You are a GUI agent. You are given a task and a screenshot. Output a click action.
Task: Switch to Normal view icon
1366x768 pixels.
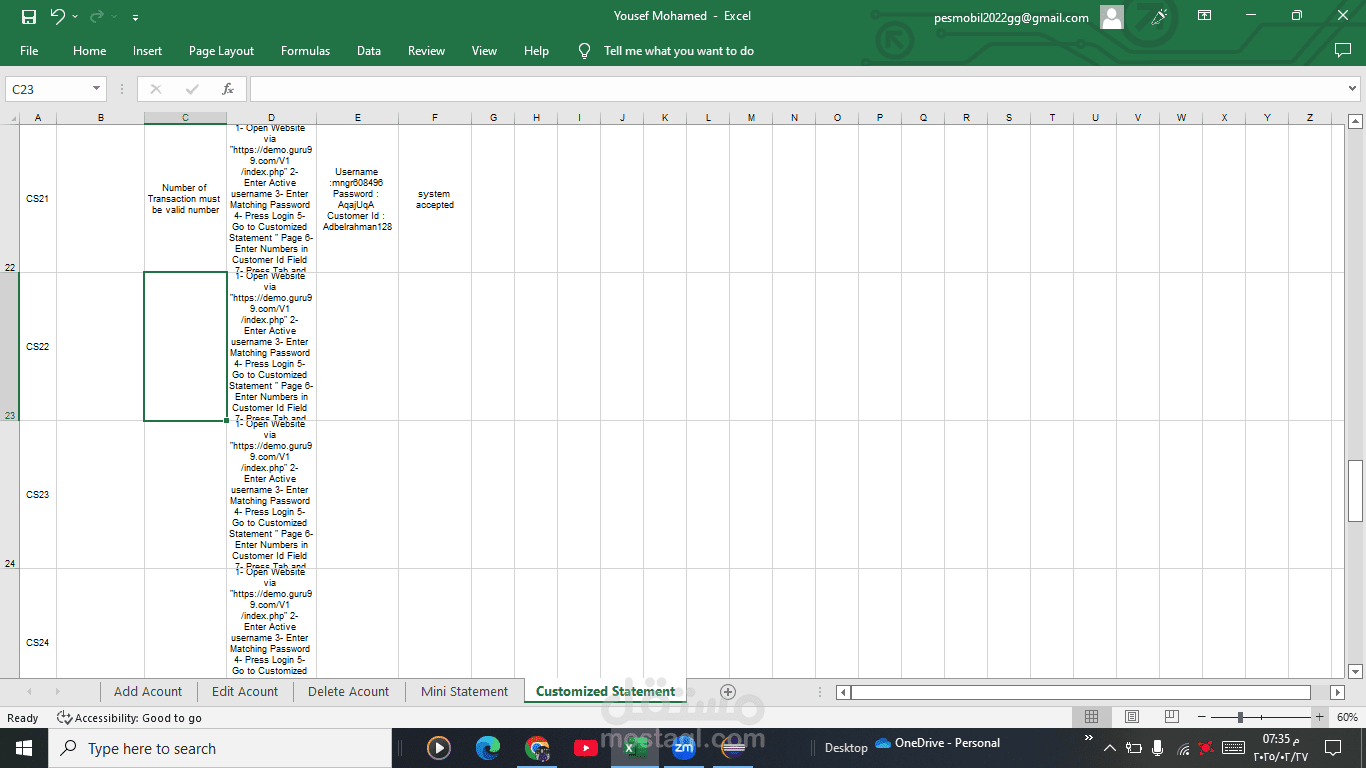1092,717
